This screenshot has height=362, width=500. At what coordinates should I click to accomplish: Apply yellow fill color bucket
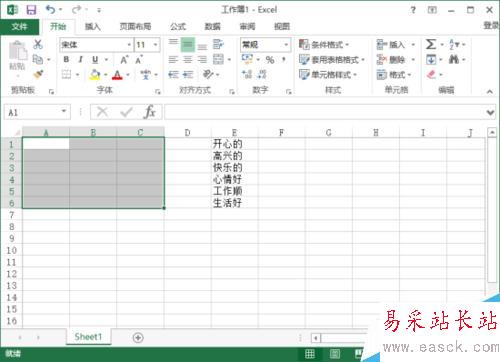(x=95, y=74)
